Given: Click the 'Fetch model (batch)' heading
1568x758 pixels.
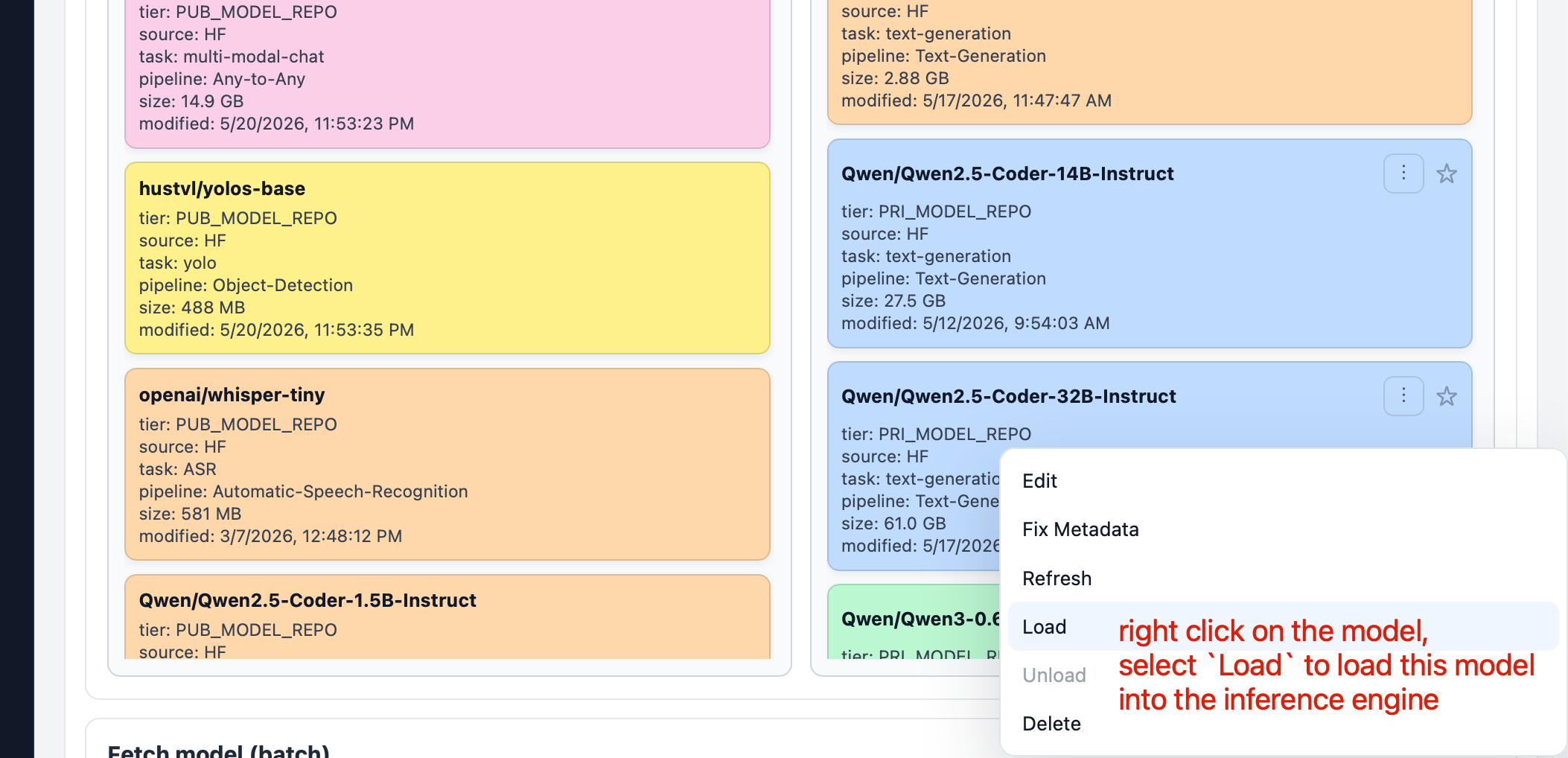Looking at the screenshot, I should click(x=218, y=751).
